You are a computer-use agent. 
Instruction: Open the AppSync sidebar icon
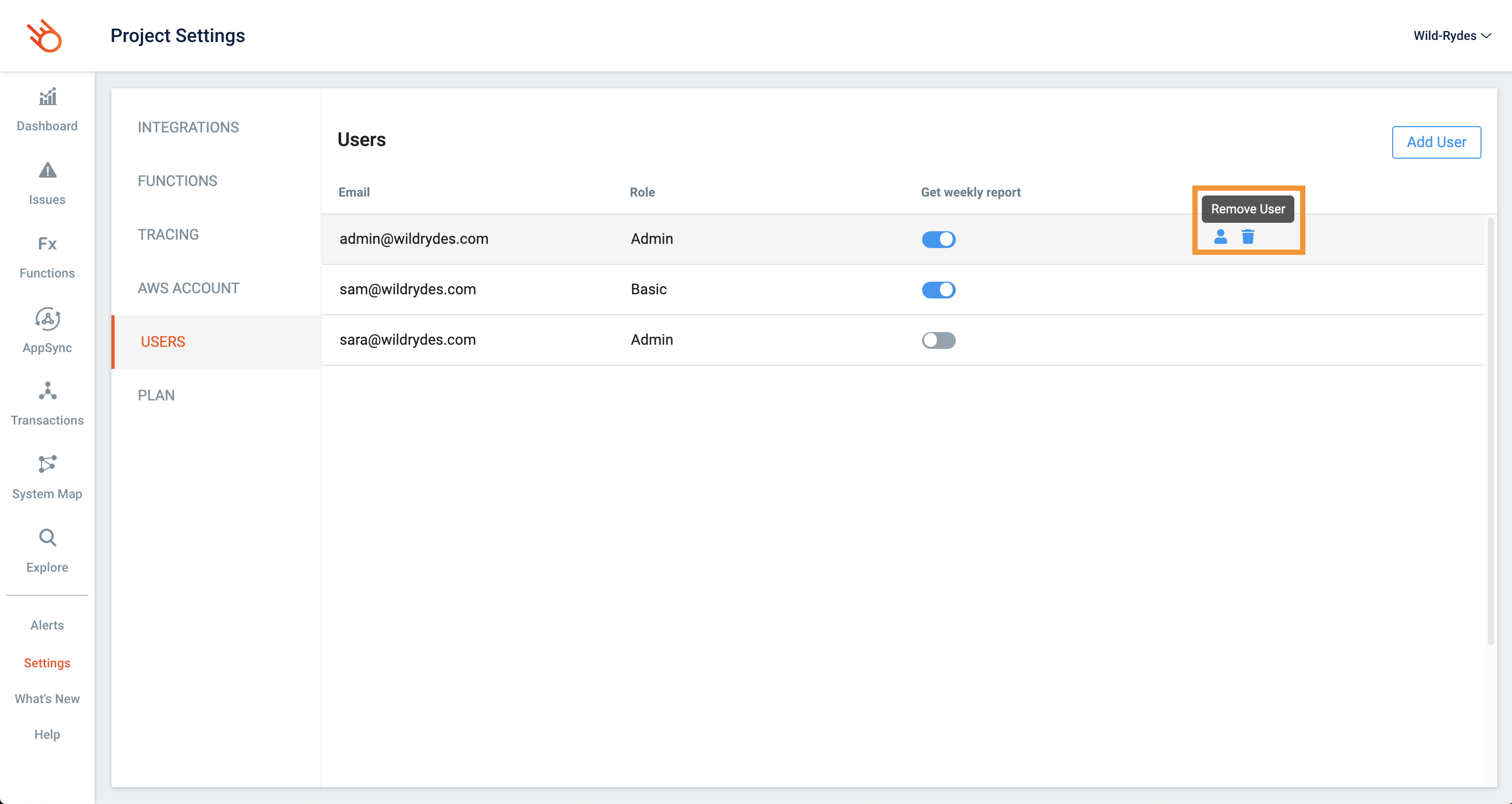point(47,318)
